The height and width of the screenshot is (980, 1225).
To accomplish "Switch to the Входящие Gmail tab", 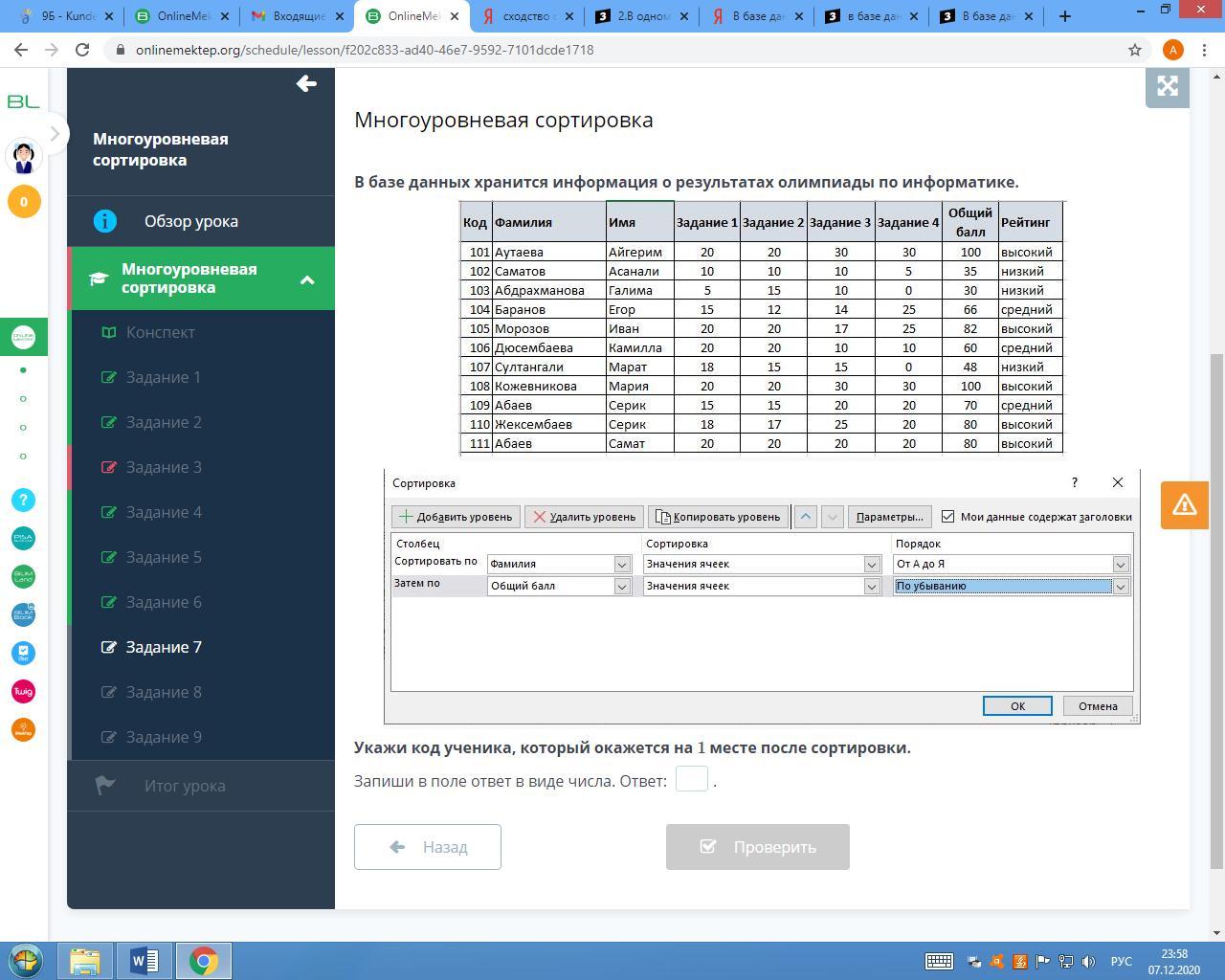I will [298, 16].
